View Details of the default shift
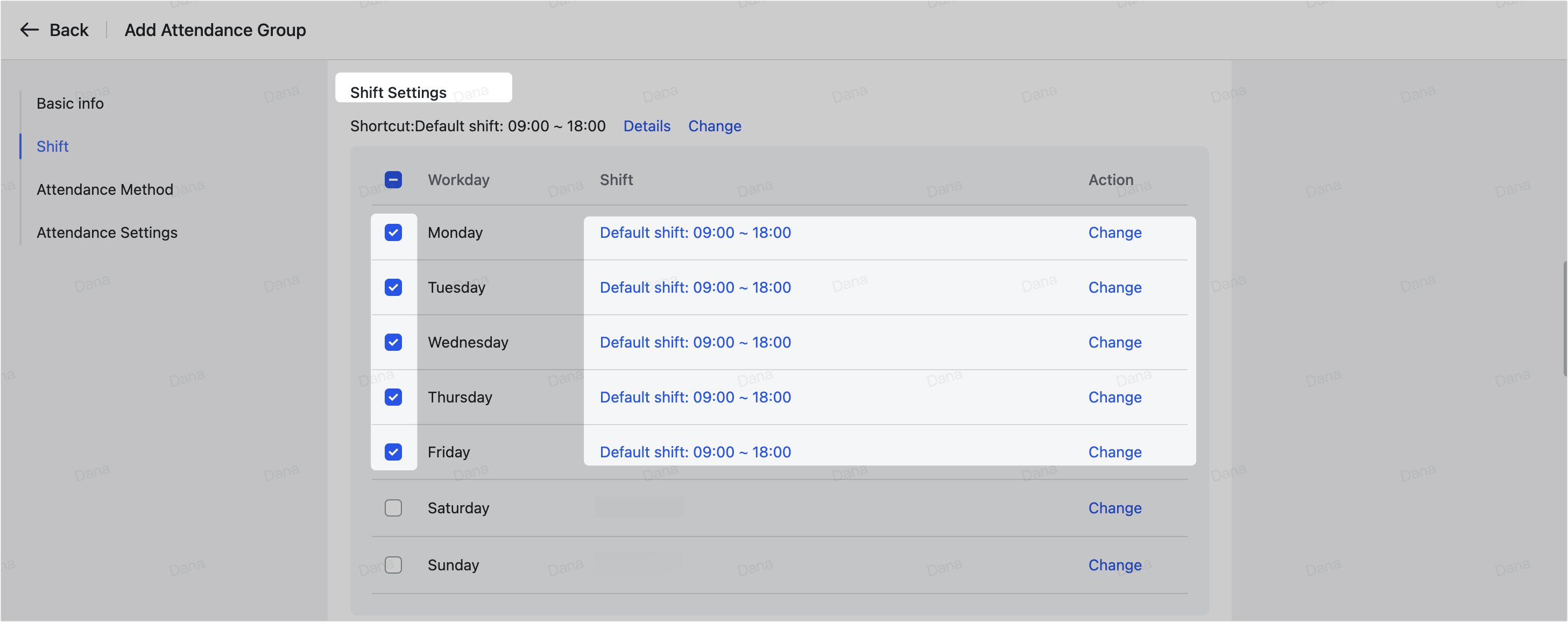Screen dimensions: 1568x622 pos(646,126)
